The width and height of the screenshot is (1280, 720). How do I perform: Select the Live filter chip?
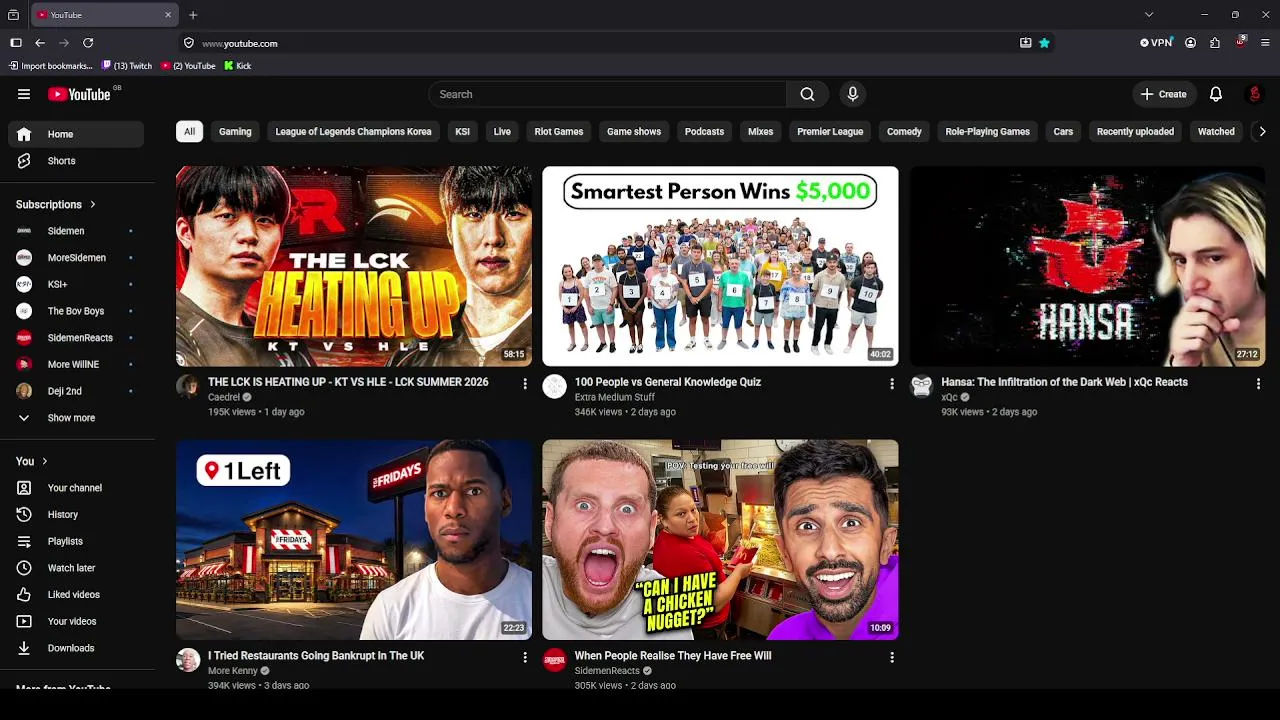point(502,131)
